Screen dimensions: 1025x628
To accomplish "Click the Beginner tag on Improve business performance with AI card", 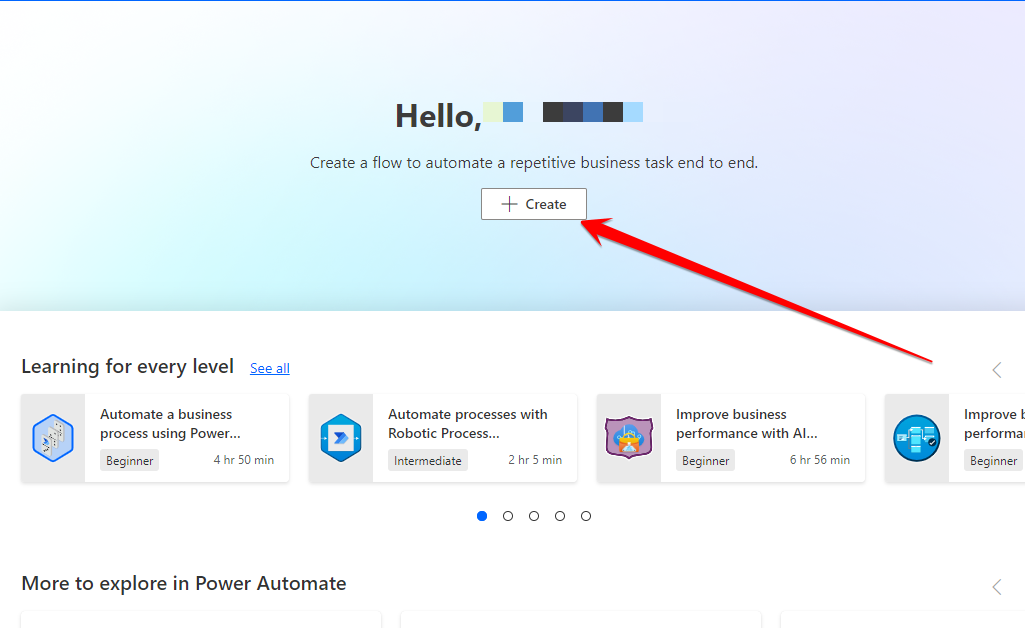I will click(705, 460).
